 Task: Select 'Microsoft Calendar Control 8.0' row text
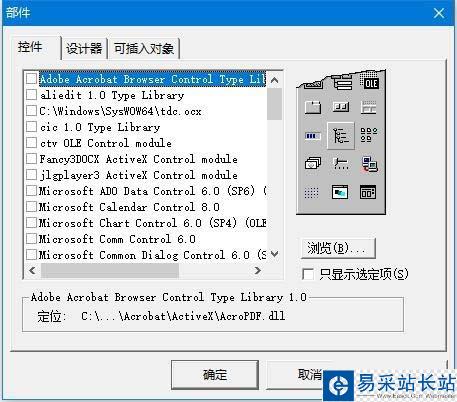pyautogui.click(x=129, y=207)
